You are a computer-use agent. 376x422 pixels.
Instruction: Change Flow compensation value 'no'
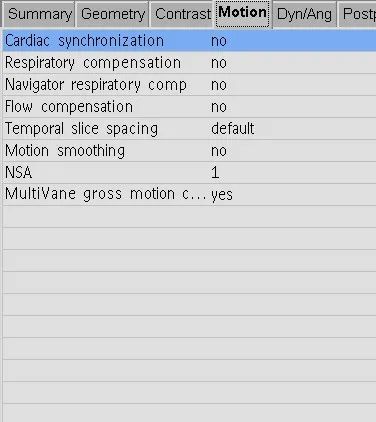[219, 107]
